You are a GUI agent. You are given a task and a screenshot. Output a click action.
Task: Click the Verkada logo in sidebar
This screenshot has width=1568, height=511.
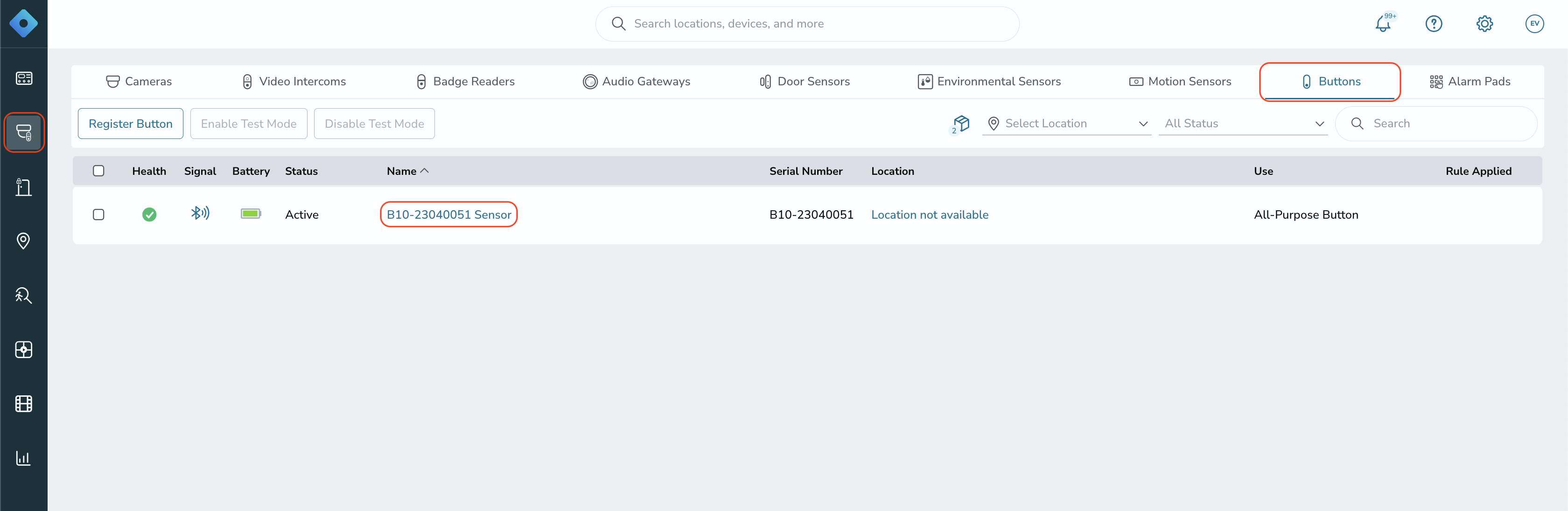(x=23, y=24)
